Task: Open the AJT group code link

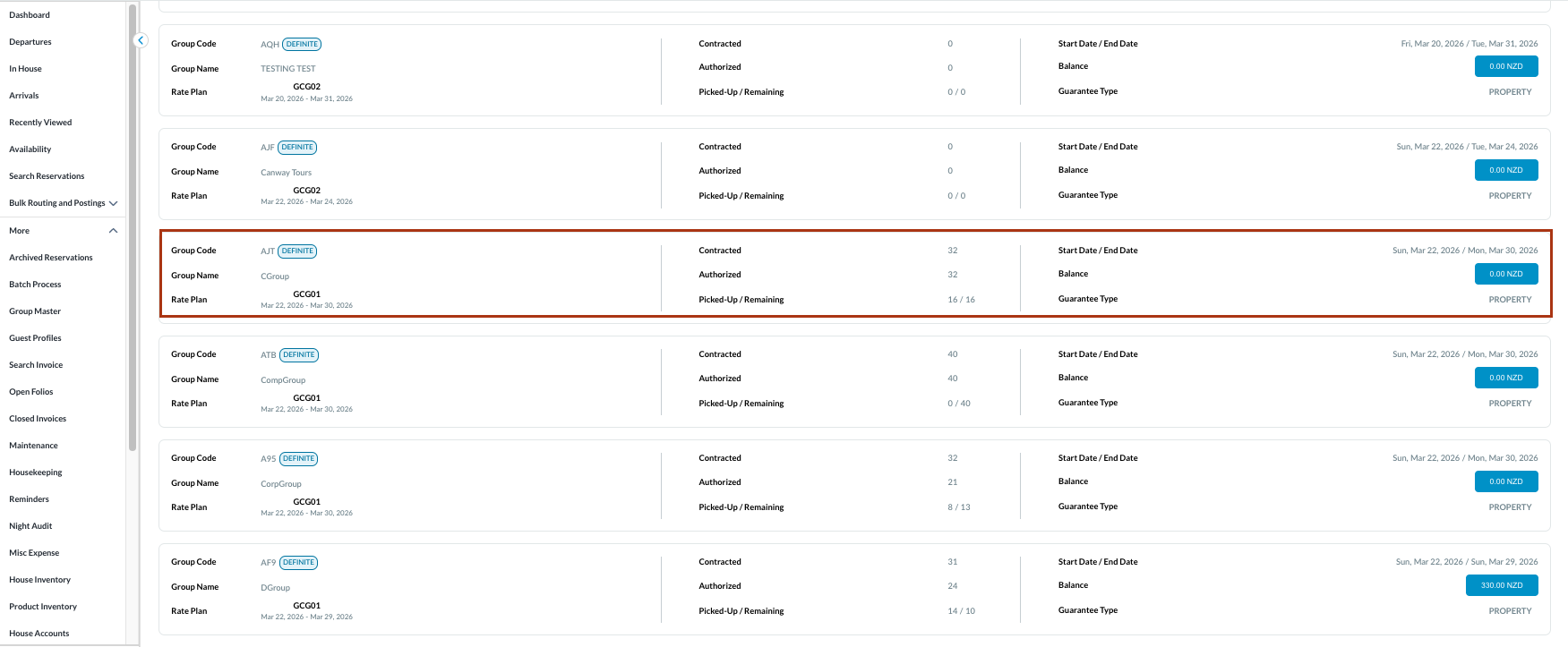Action: [267, 251]
